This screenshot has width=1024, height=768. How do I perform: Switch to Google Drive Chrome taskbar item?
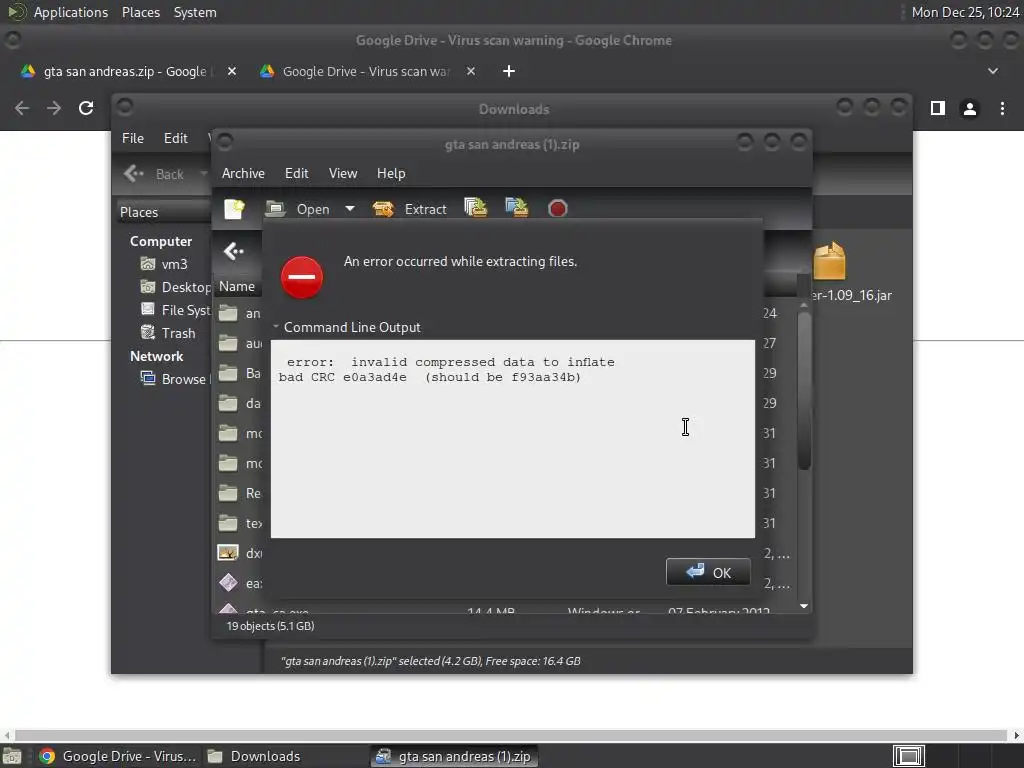[x=118, y=756]
